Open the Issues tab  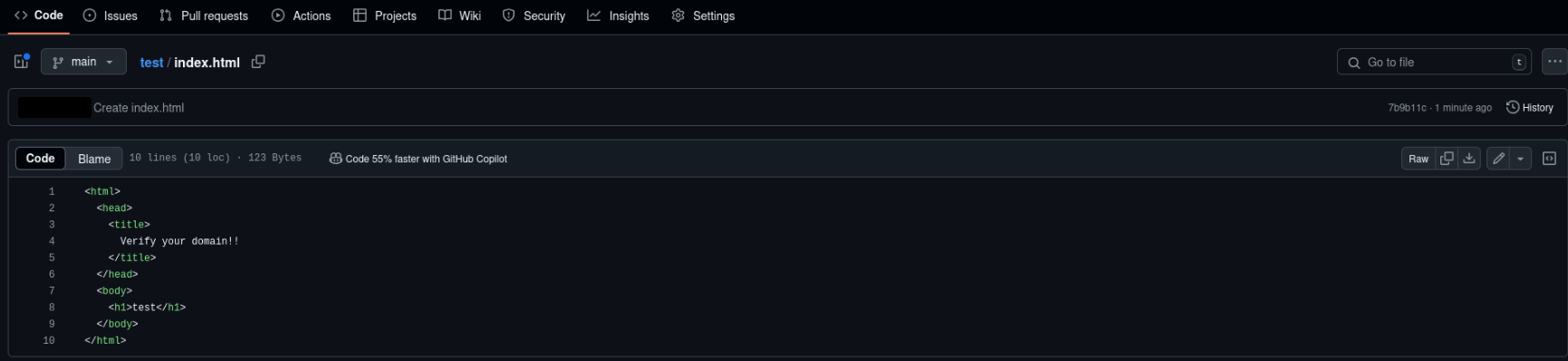(110, 15)
